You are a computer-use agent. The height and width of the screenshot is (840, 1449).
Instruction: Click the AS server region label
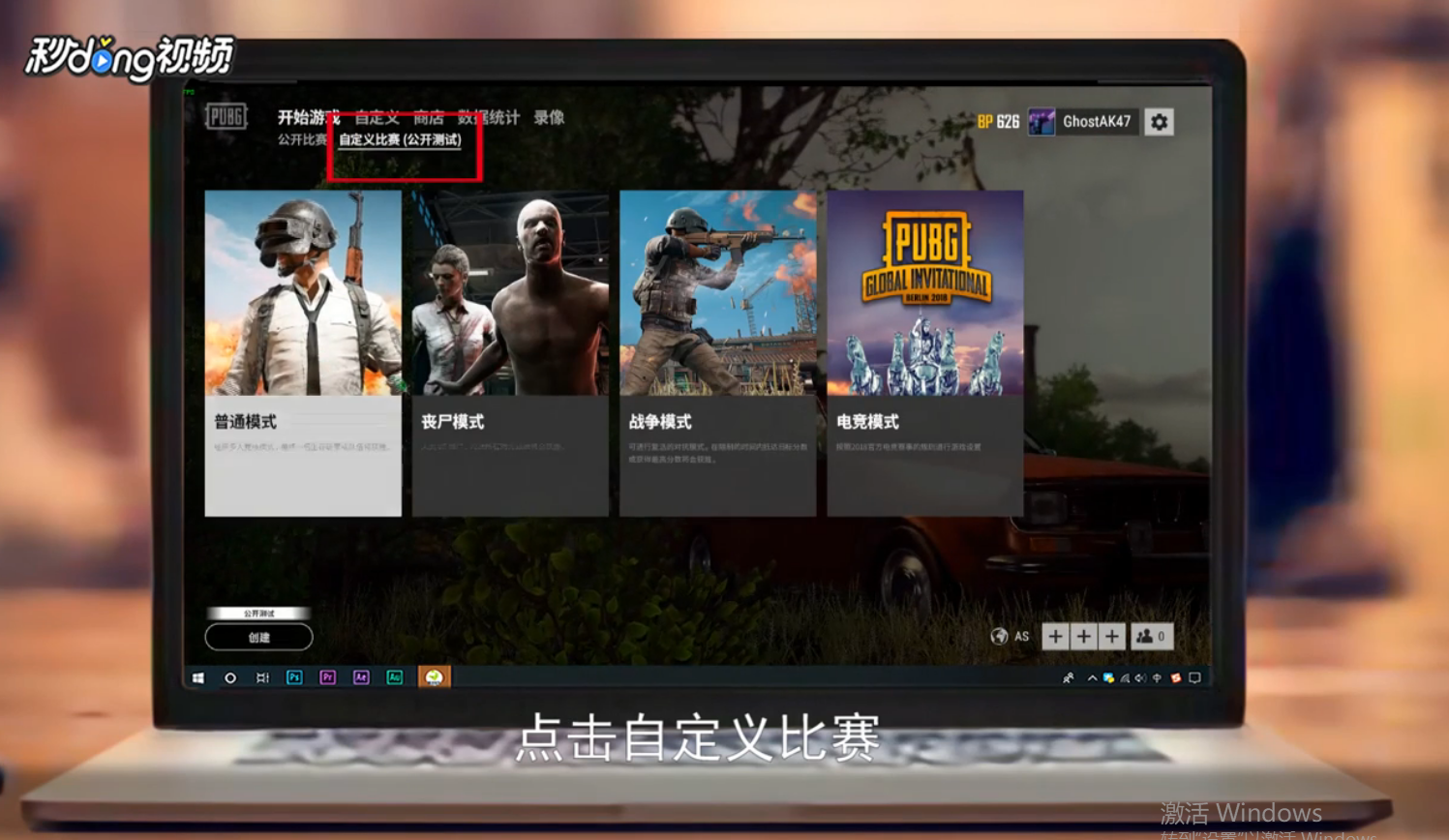(x=1021, y=637)
